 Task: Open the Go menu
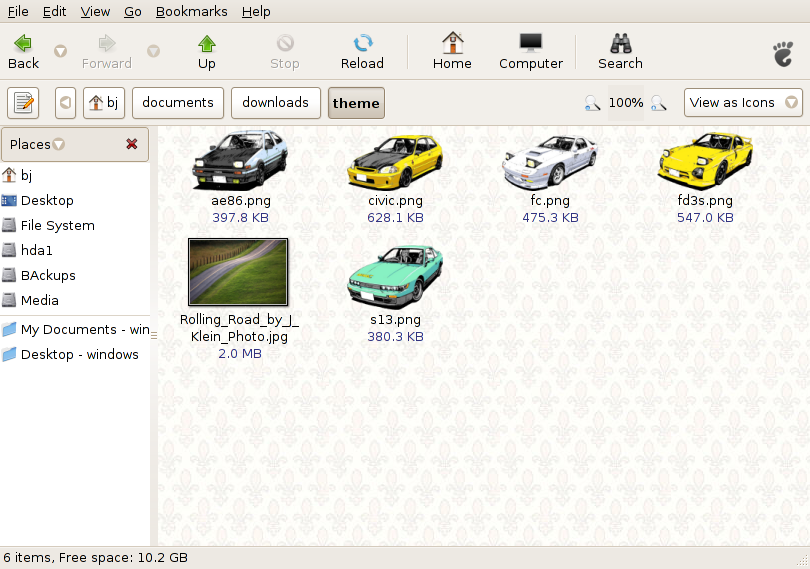click(x=133, y=11)
